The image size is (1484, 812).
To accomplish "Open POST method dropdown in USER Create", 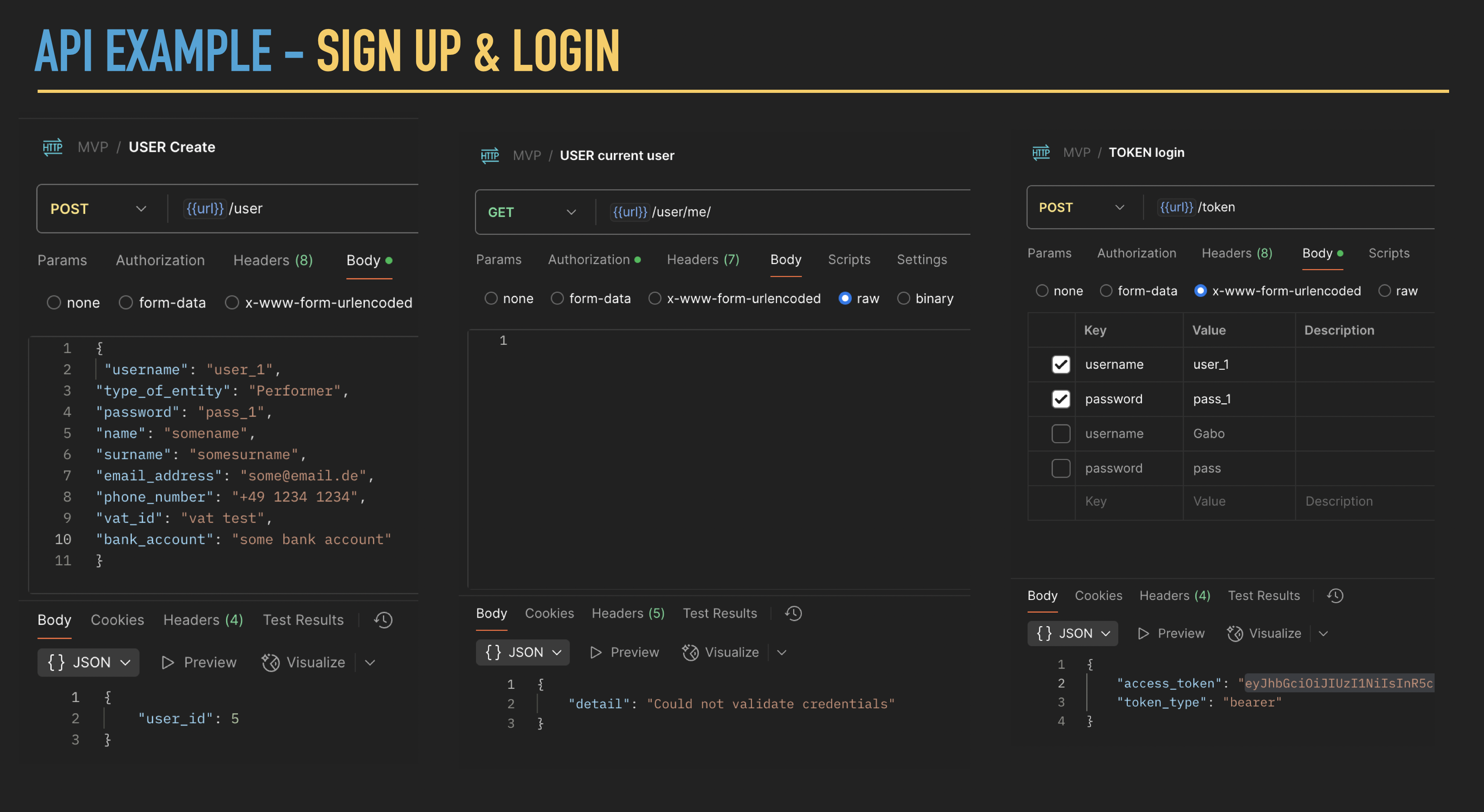I will tap(98, 208).
